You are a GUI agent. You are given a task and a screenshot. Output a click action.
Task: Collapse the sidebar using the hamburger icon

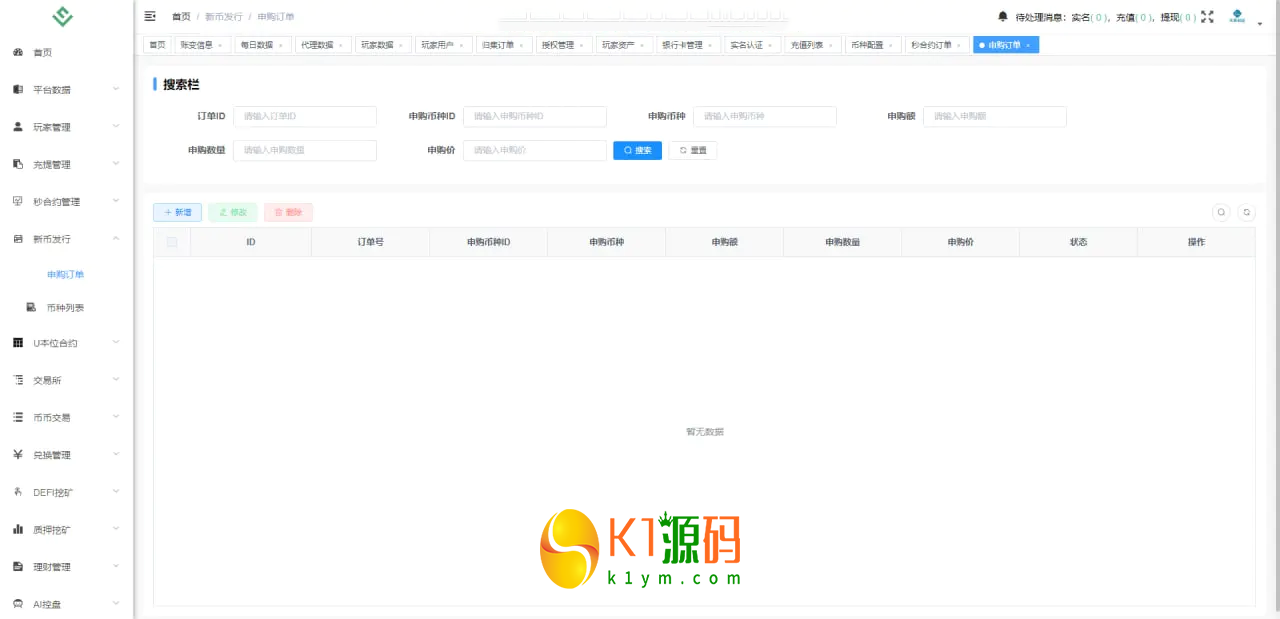150,16
